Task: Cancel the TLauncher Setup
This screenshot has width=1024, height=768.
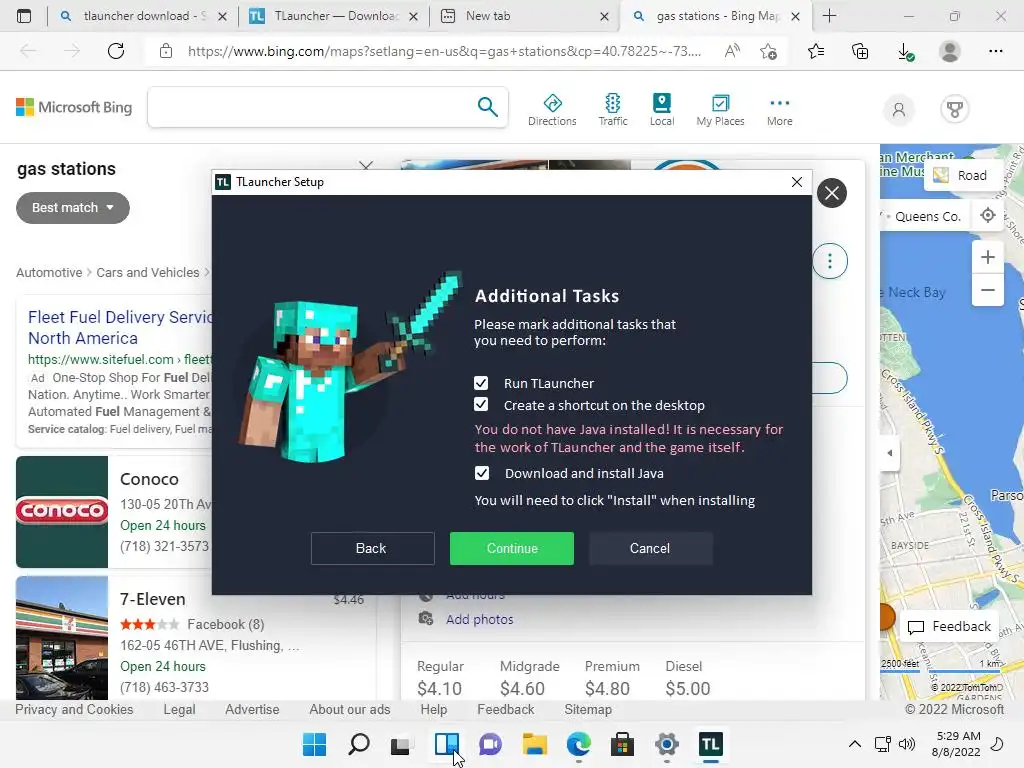Action: coord(650,548)
